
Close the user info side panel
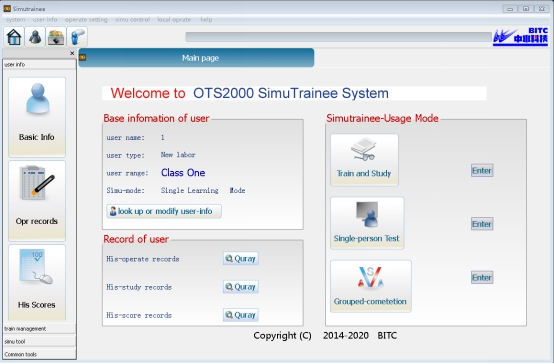click(x=72, y=53)
